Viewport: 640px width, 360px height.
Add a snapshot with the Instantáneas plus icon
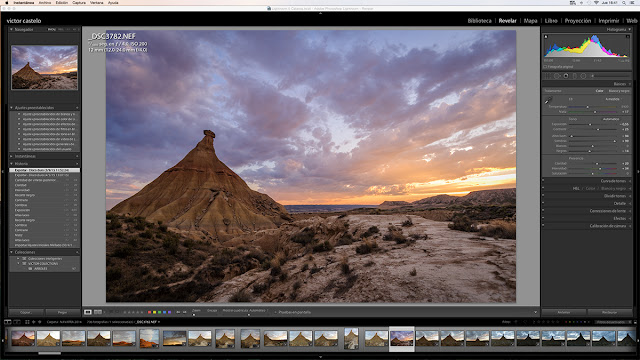[x=77, y=156]
